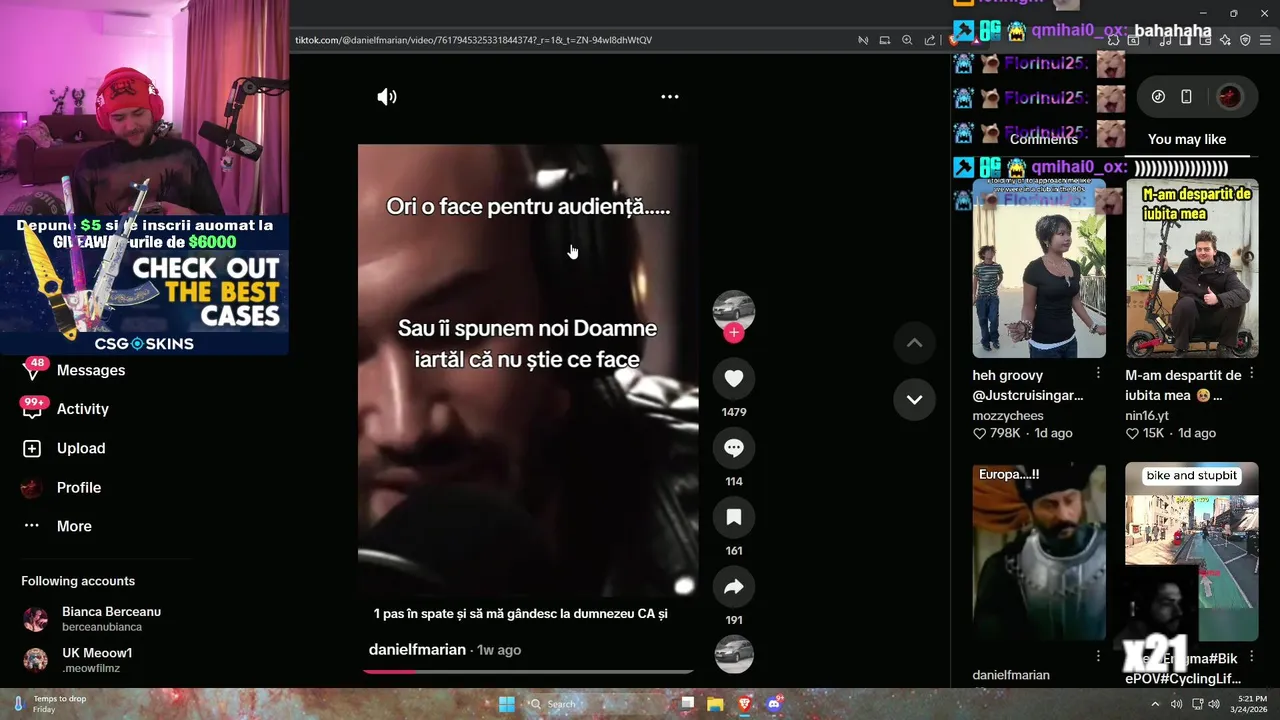Click the share page icon in address bar
Viewport: 1280px width, 720px height.
(x=930, y=40)
